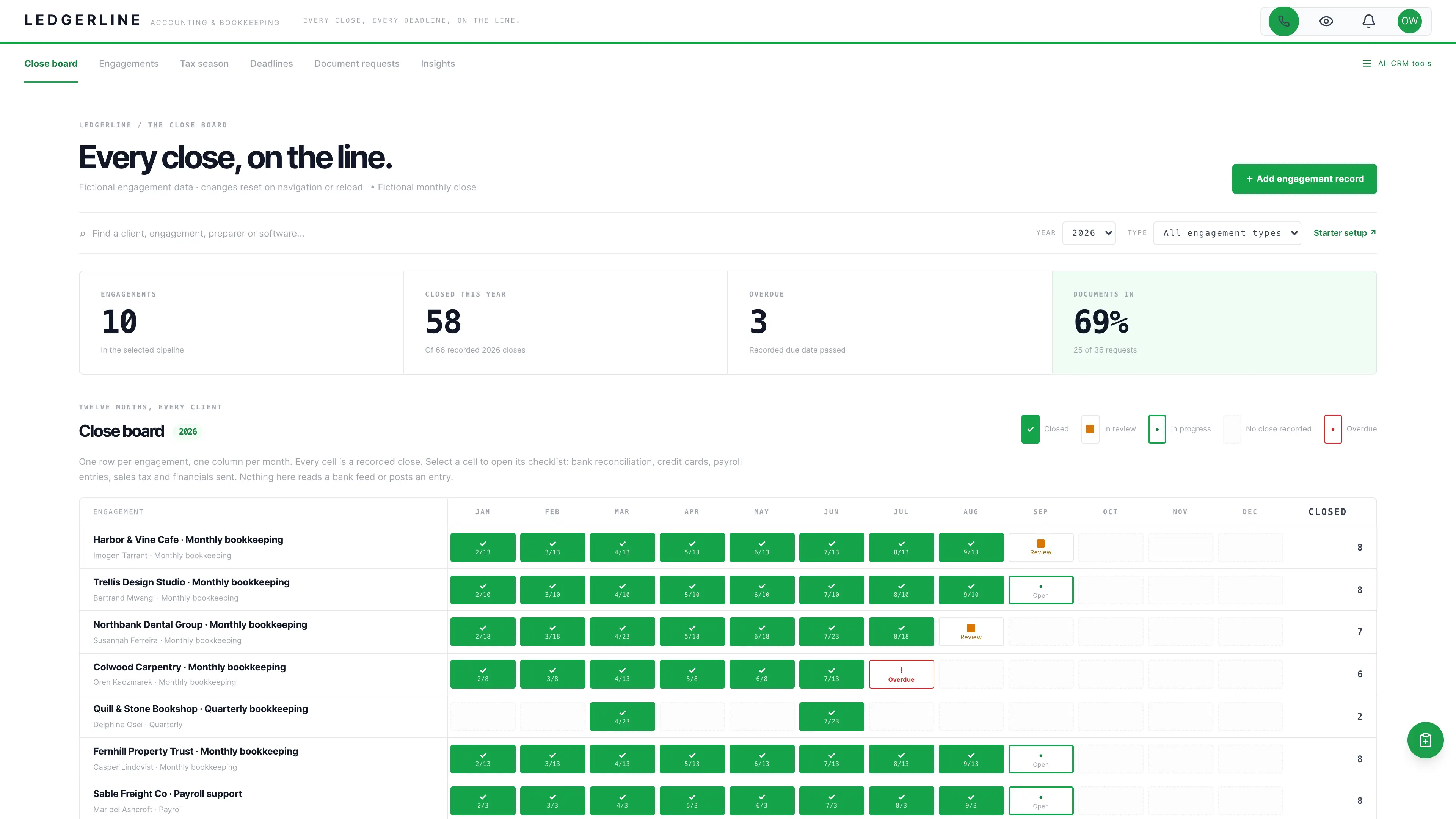This screenshot has width=1456, height=819.
Task: Click 'Susannah Ferreira · Monthly bookkeeping' text
Action: [x=167, y=640]
